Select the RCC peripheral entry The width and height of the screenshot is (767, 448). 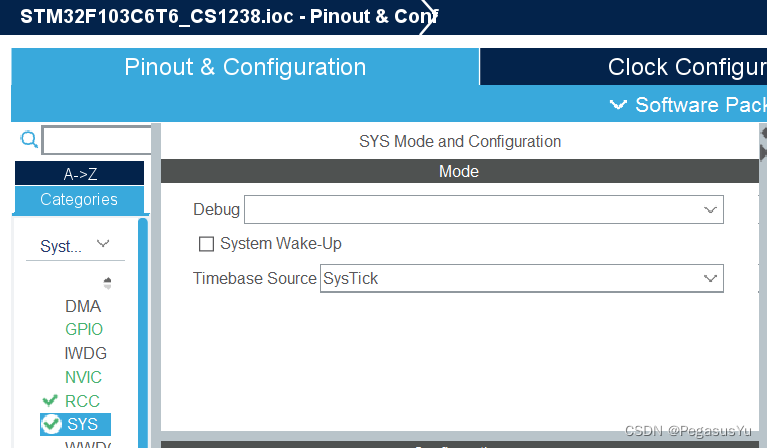pyautogui.click(x=82, y=401)
